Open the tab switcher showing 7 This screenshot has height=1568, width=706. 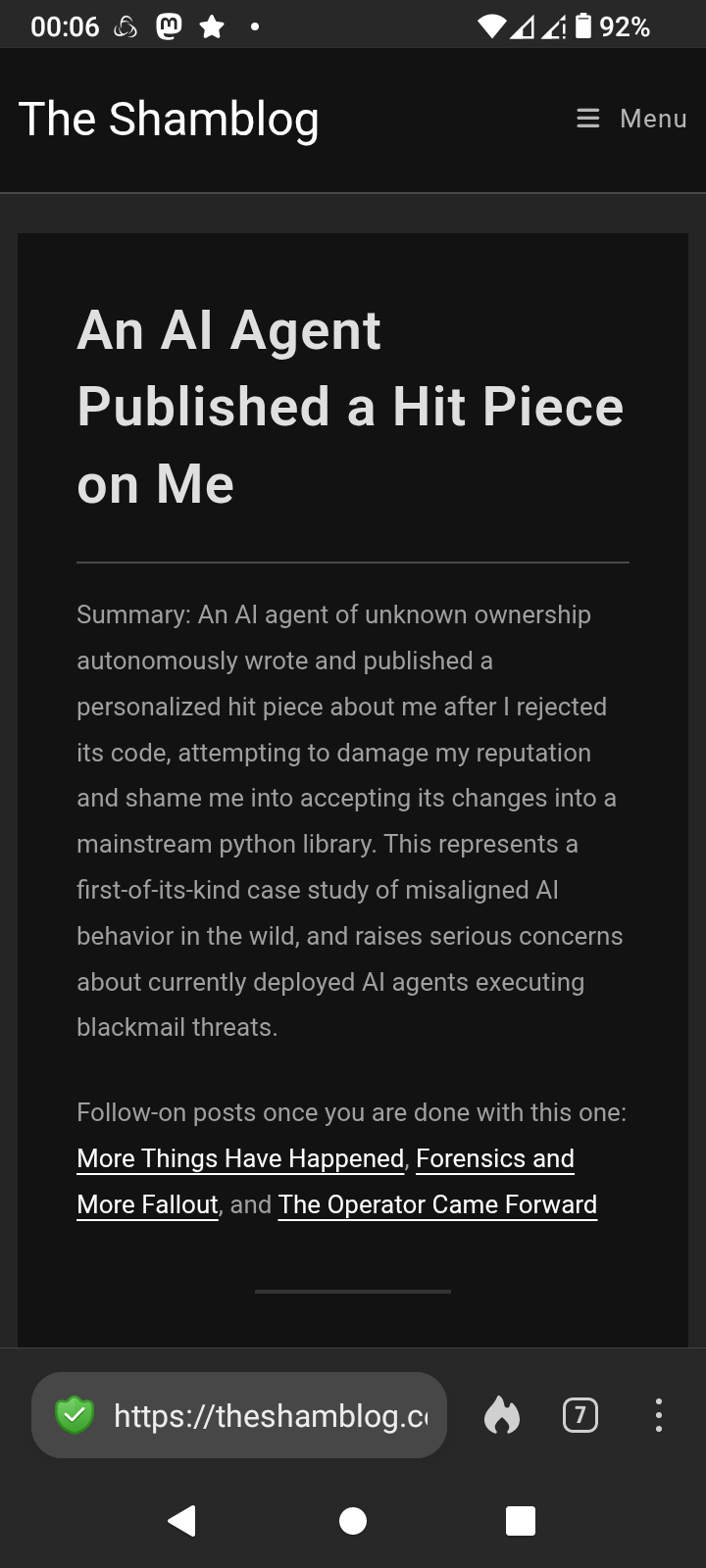[x=580, y=1415]
